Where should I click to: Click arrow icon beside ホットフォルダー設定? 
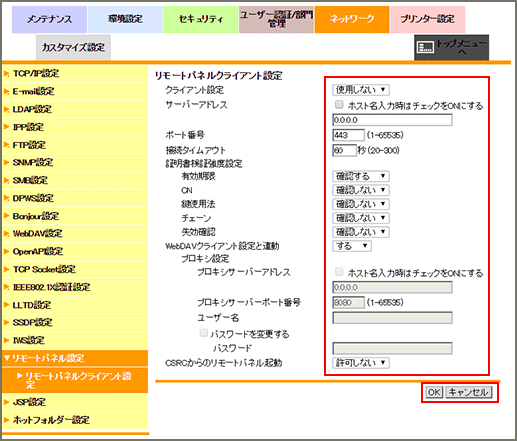(x=6, y=420)
